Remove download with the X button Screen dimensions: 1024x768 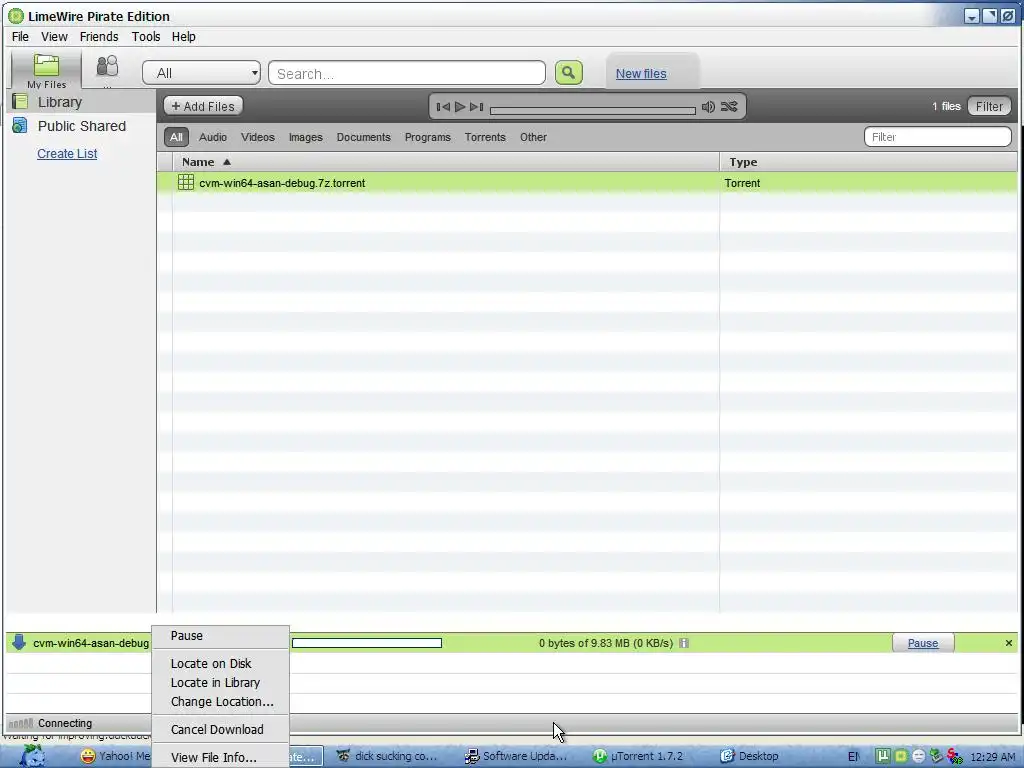click(1008, 643)
